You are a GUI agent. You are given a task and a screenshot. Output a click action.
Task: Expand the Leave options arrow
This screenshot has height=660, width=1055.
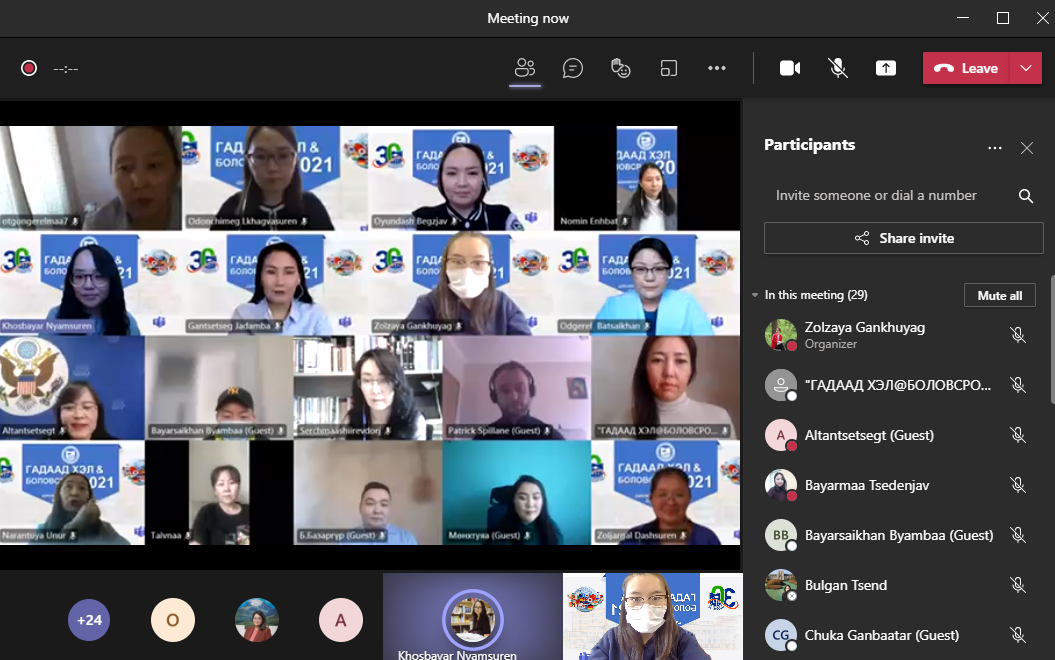point(1026,68)
